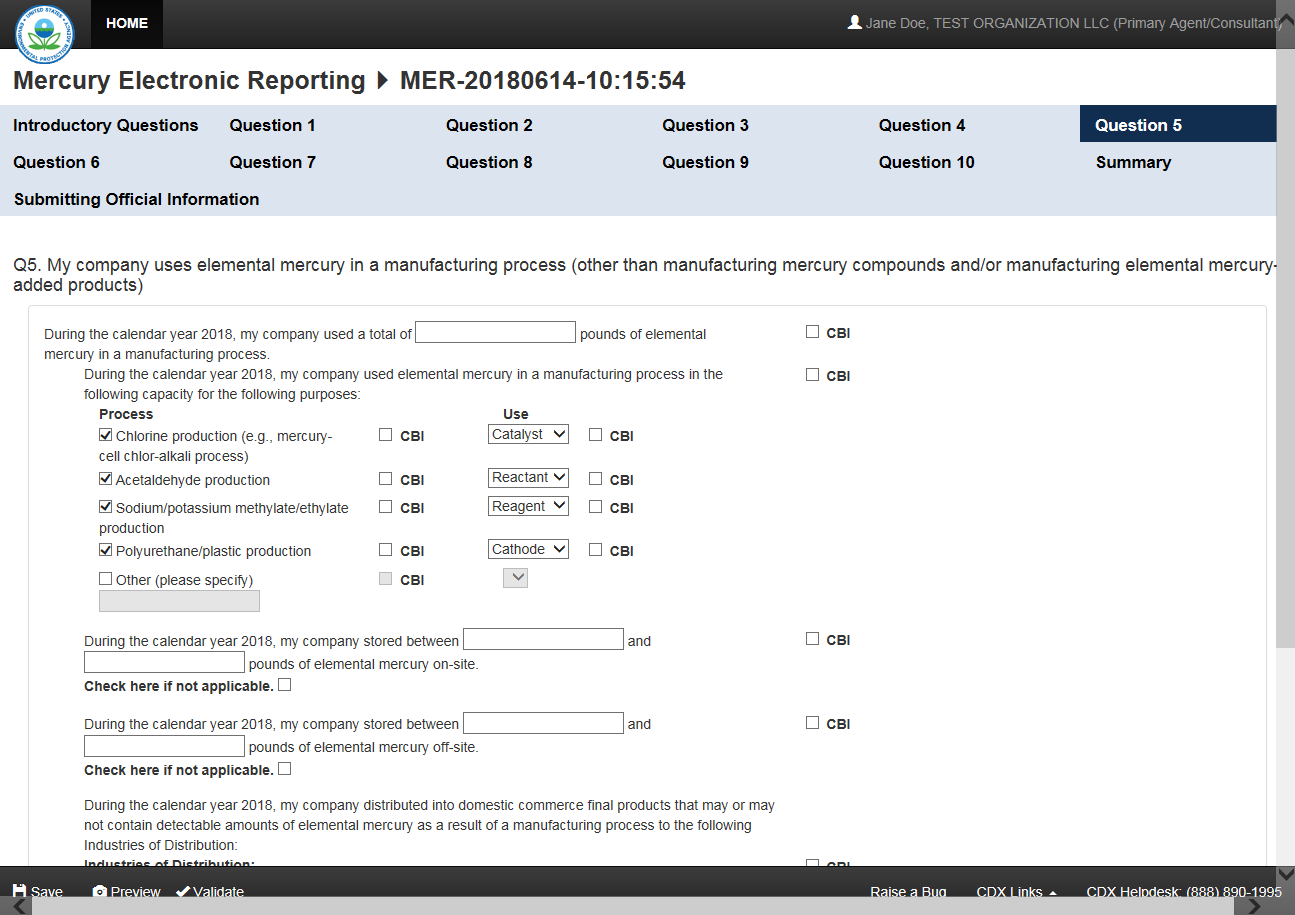Click the Validate checkmark icon
This screenshot has height=915, width=1295.
tap(183, 891)
